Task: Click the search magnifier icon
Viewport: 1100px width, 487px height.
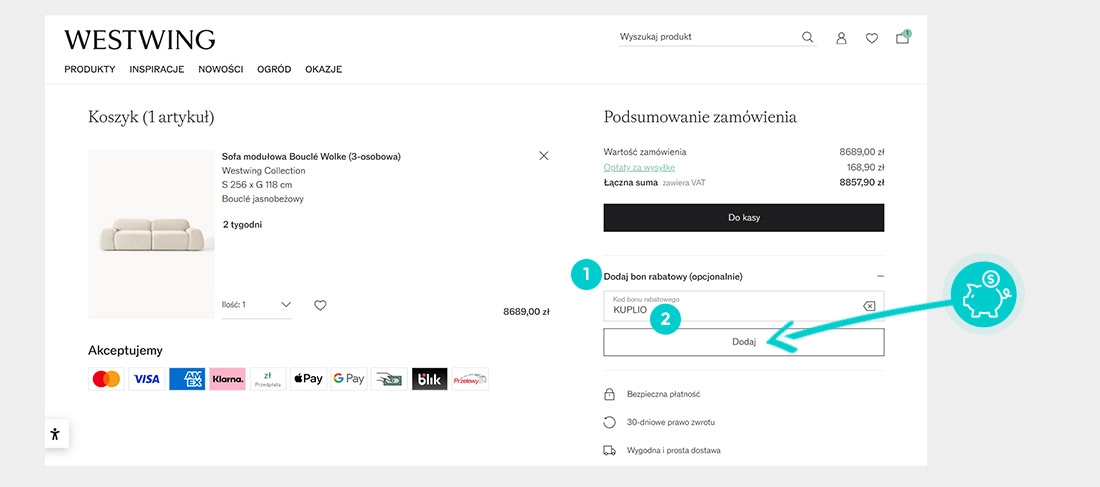Action: [807, 38]
